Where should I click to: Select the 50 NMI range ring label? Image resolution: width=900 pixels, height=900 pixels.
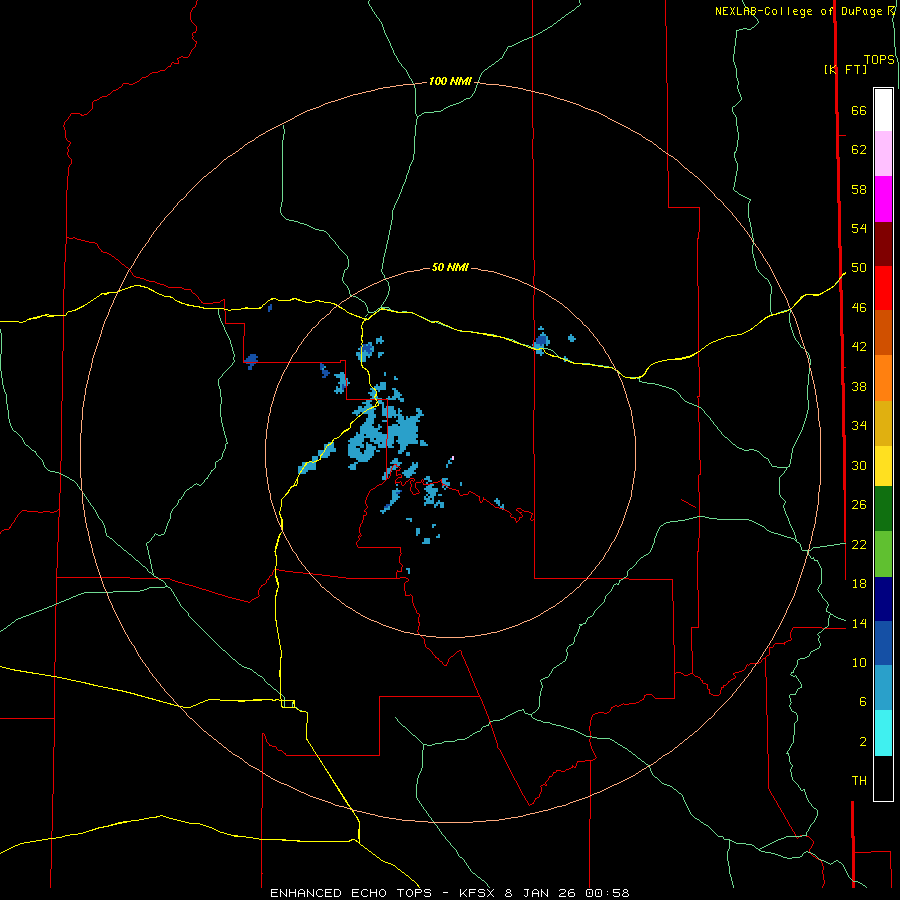450,267
